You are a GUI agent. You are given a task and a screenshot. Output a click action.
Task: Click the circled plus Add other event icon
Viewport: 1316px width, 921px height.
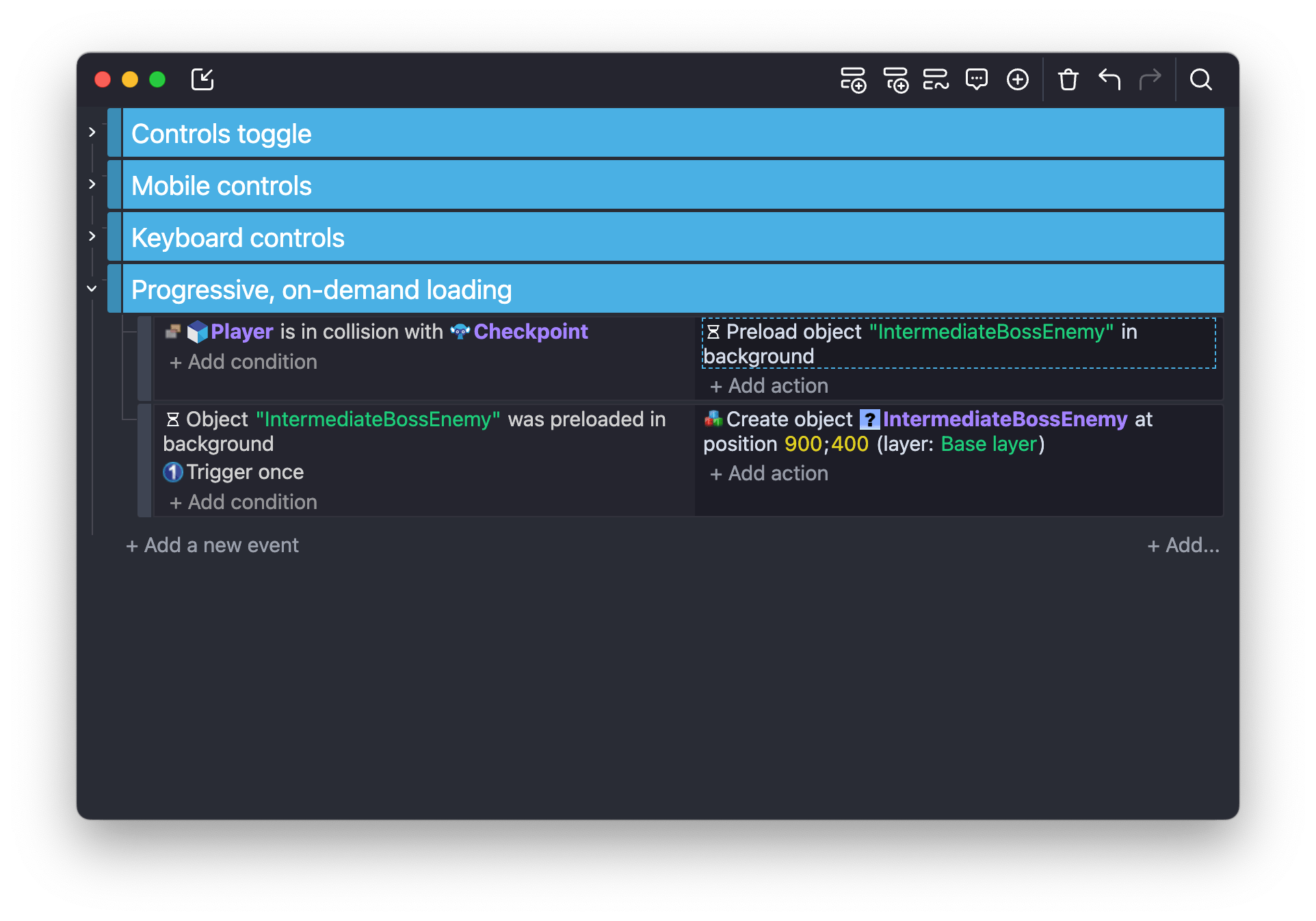1018,80
